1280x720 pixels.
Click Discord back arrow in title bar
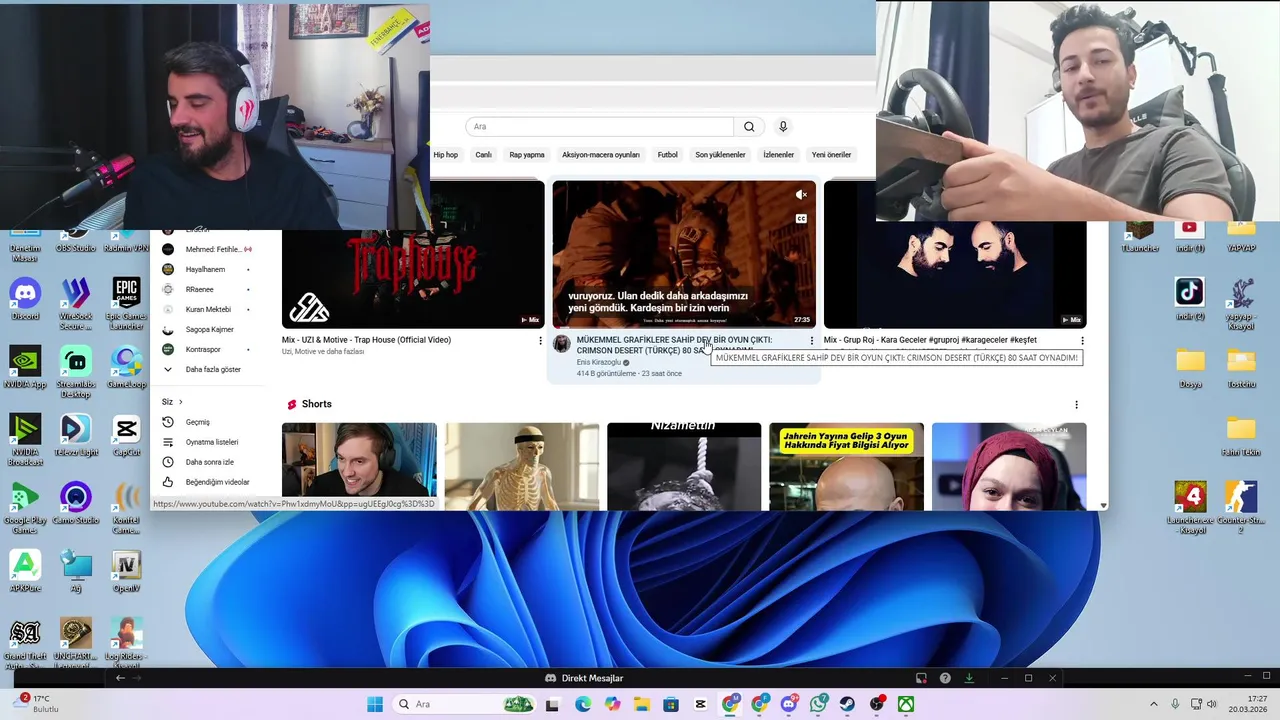[x=121, y=678]
